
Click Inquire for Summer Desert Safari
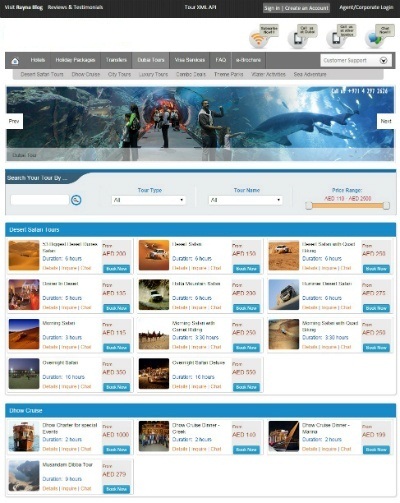tap(329, 307)
